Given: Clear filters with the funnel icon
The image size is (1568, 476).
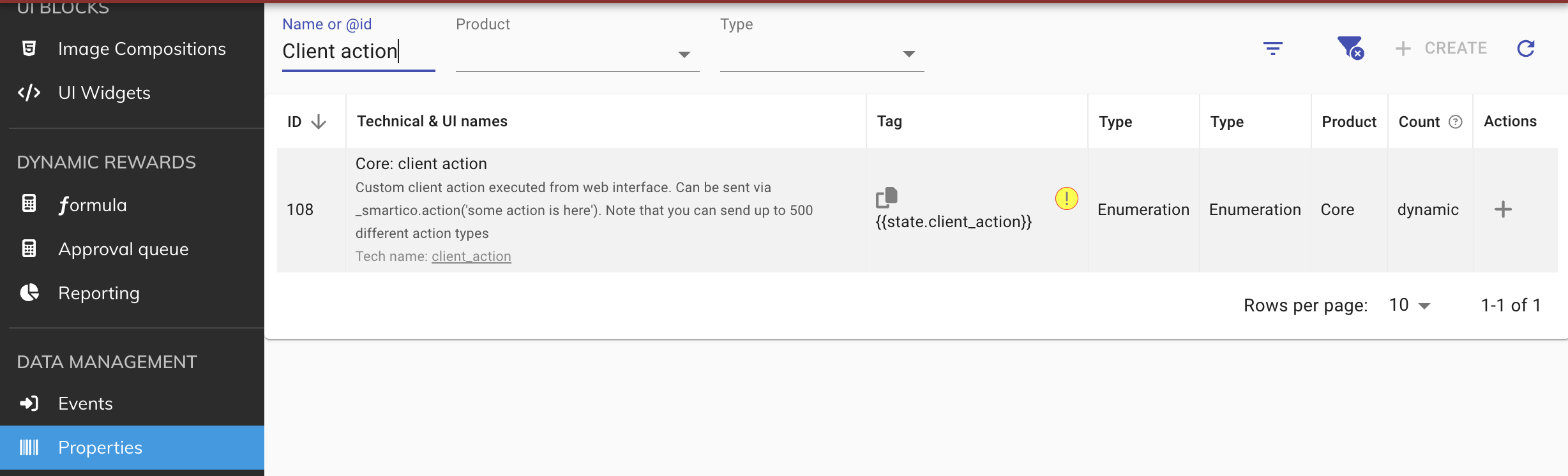Looking at the screenshot, I should pyautogui.click(x=1350, y=48).
